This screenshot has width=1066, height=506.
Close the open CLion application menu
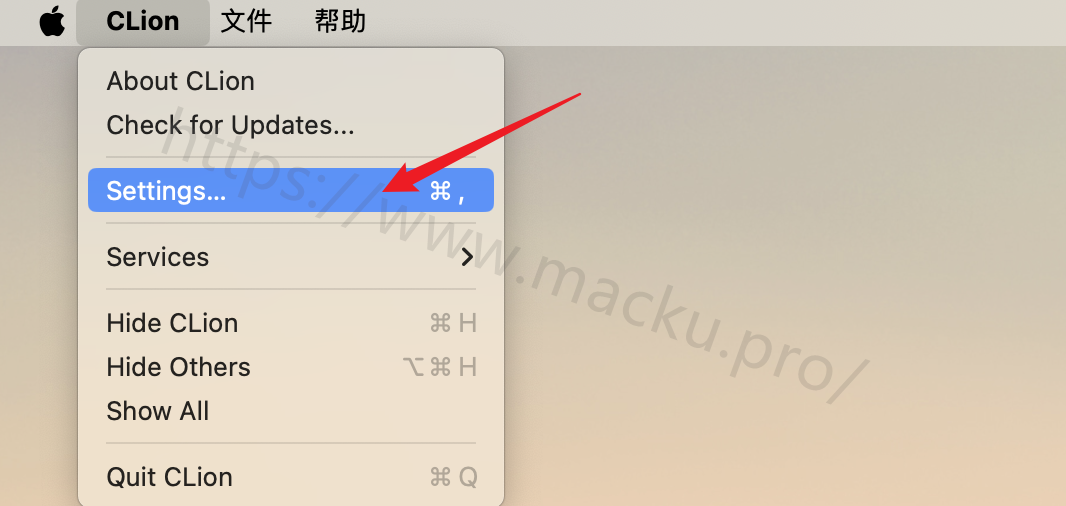click(143, 22)
